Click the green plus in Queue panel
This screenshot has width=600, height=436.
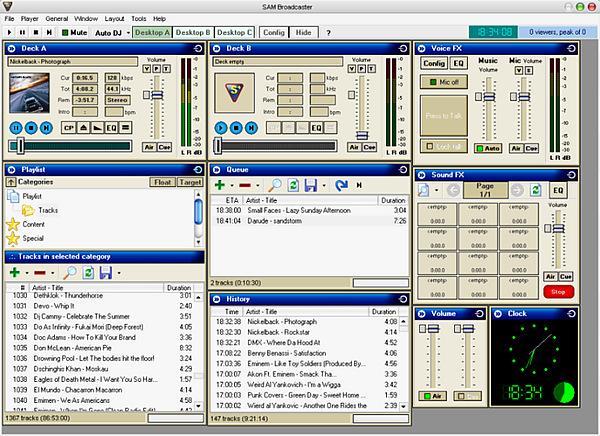pyautogui.click(x=220, y=185)
